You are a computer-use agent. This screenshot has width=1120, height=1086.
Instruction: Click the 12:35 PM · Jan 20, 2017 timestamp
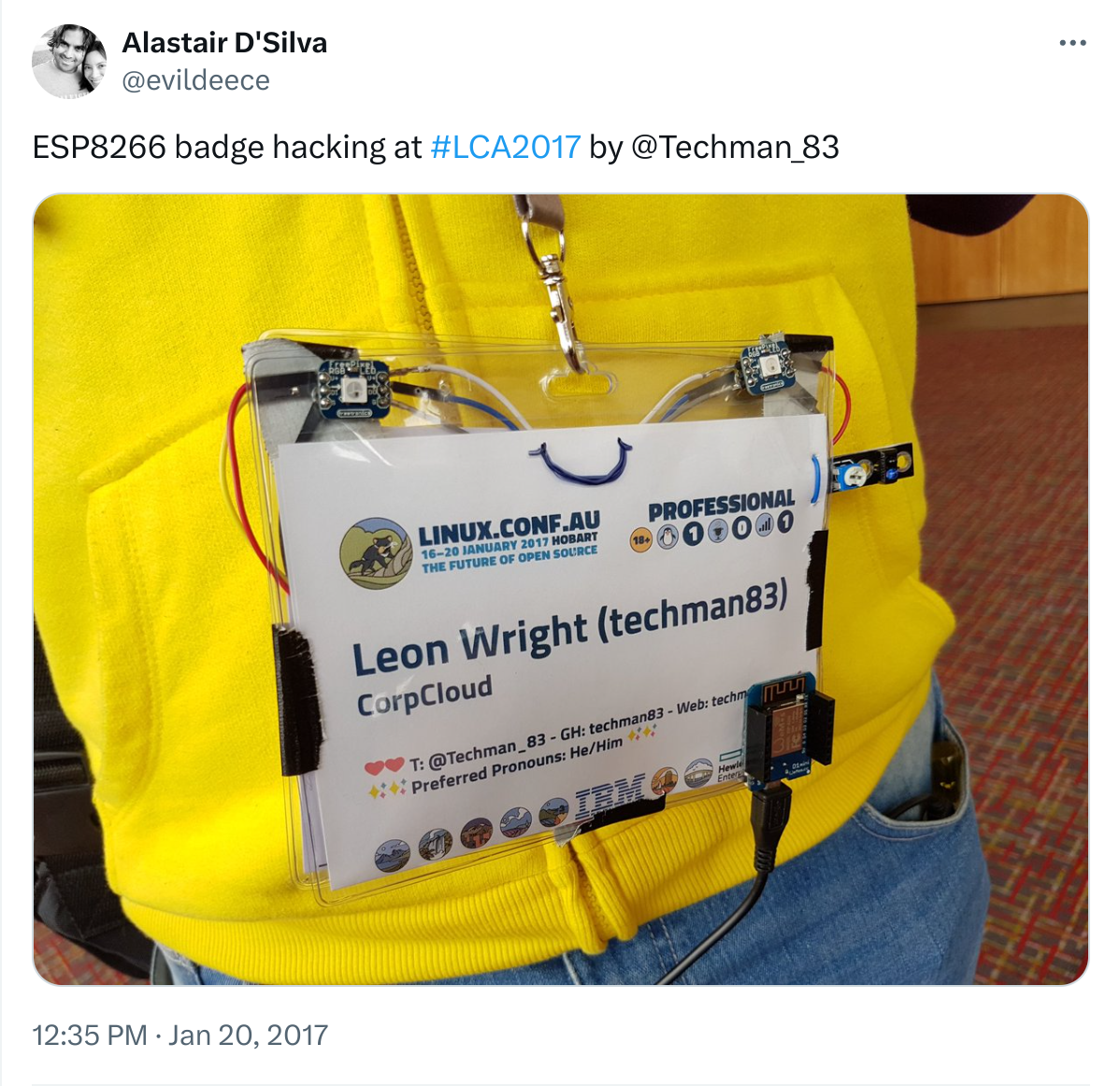point(180,1035)
